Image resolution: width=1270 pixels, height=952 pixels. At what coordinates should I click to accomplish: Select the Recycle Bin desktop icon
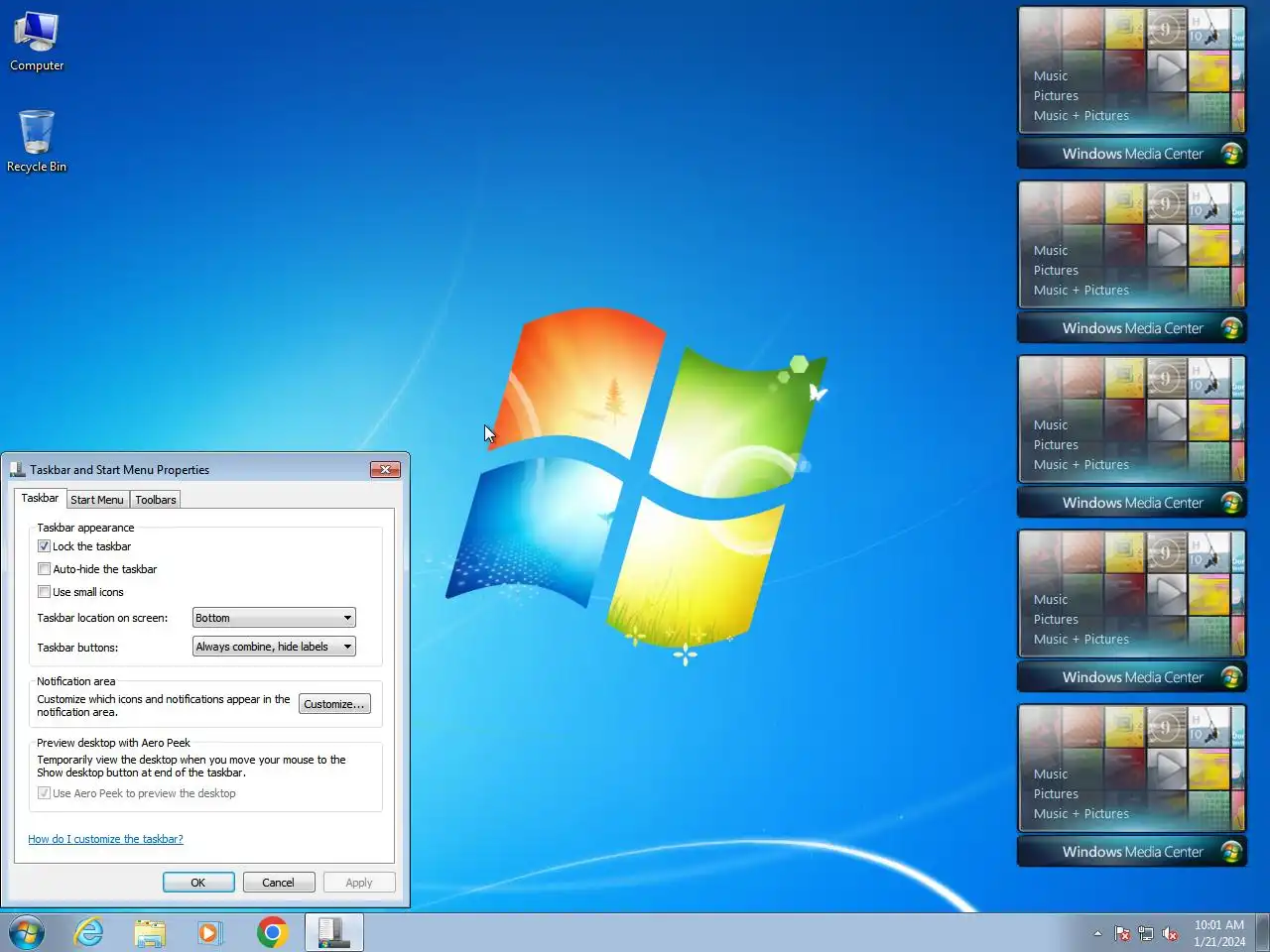[x=37, y=141]
